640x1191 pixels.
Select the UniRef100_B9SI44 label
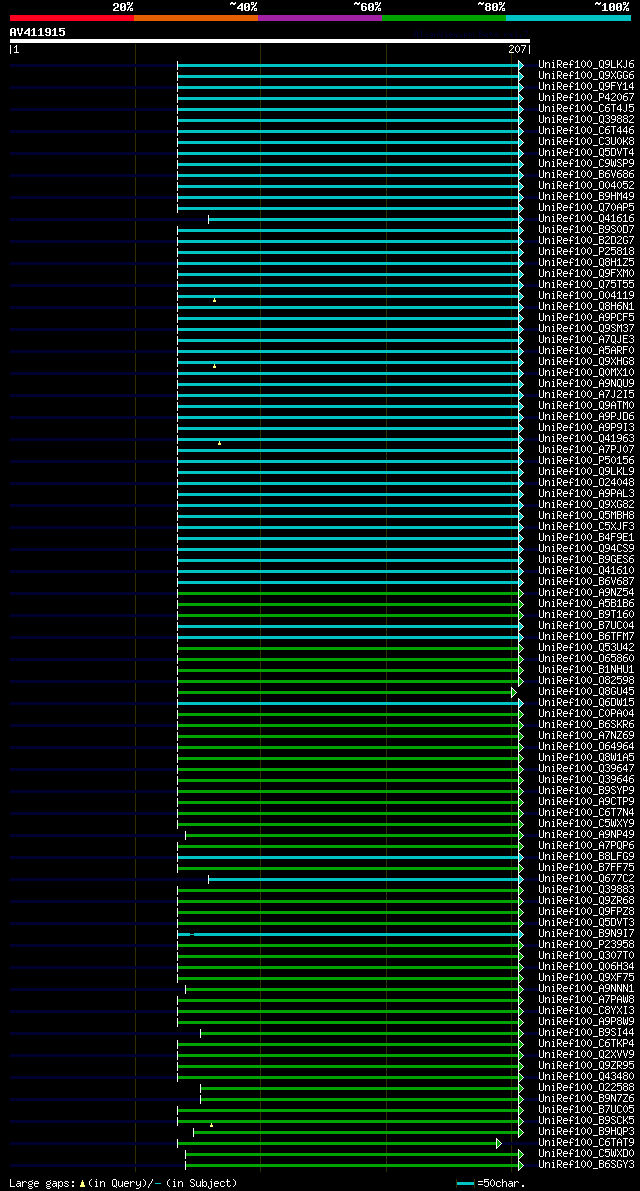tap(586, 1033)
